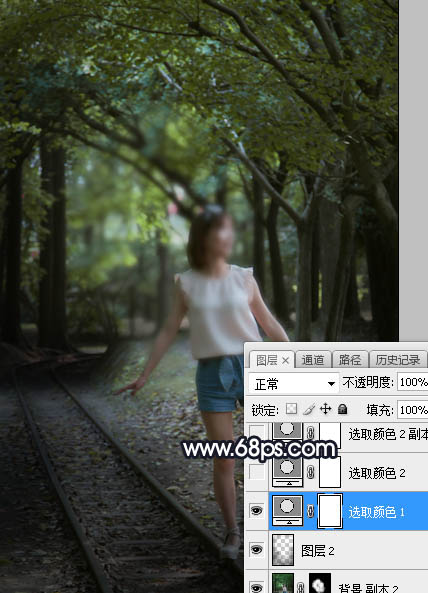
Task: Click the mask link icon of 选取颜色 2
Action: pyautogui.click(x=310, y=472)
